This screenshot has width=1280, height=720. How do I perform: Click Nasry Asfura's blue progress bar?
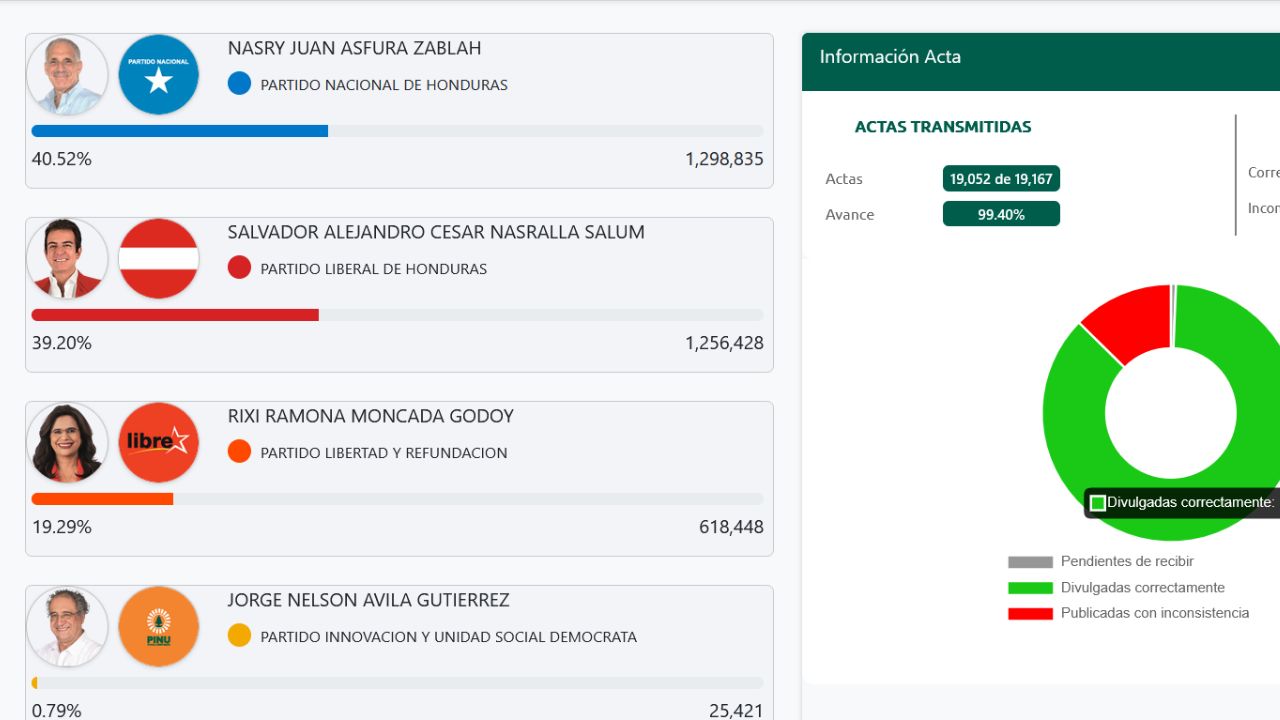(x=180, y=130)
